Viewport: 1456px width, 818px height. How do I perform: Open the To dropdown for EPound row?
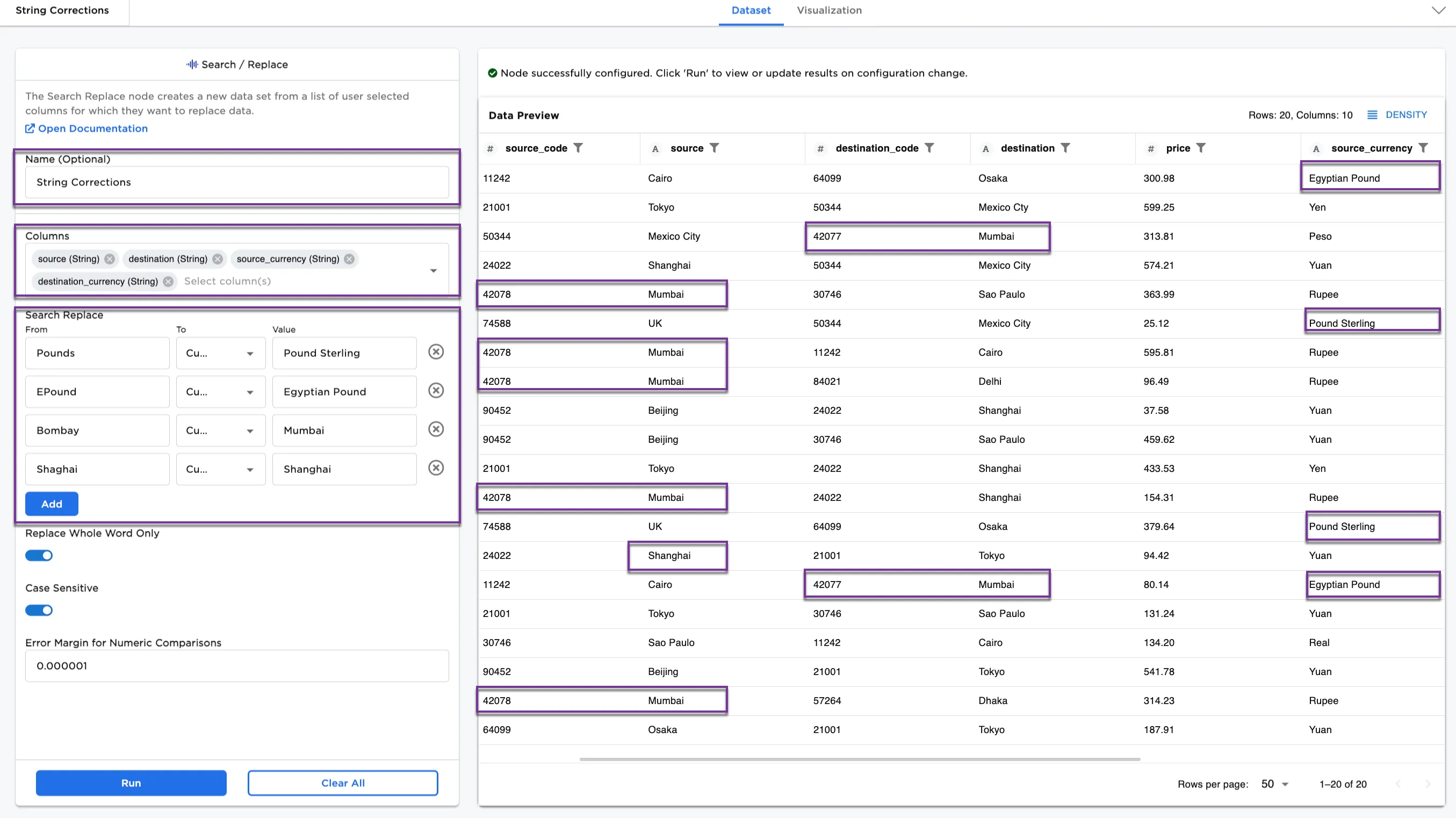point(220,392)
